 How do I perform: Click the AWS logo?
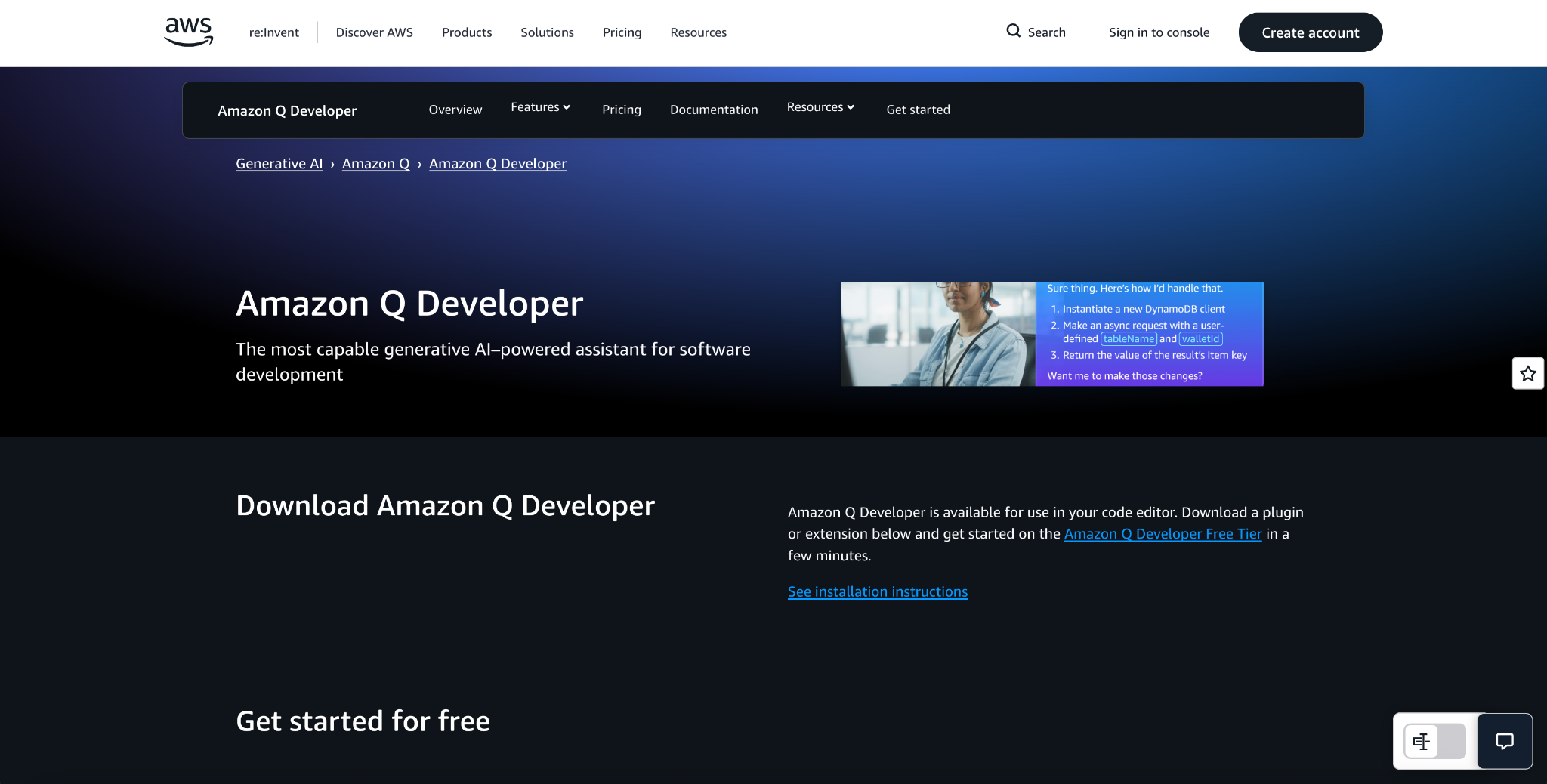click(x=189, y=32)
